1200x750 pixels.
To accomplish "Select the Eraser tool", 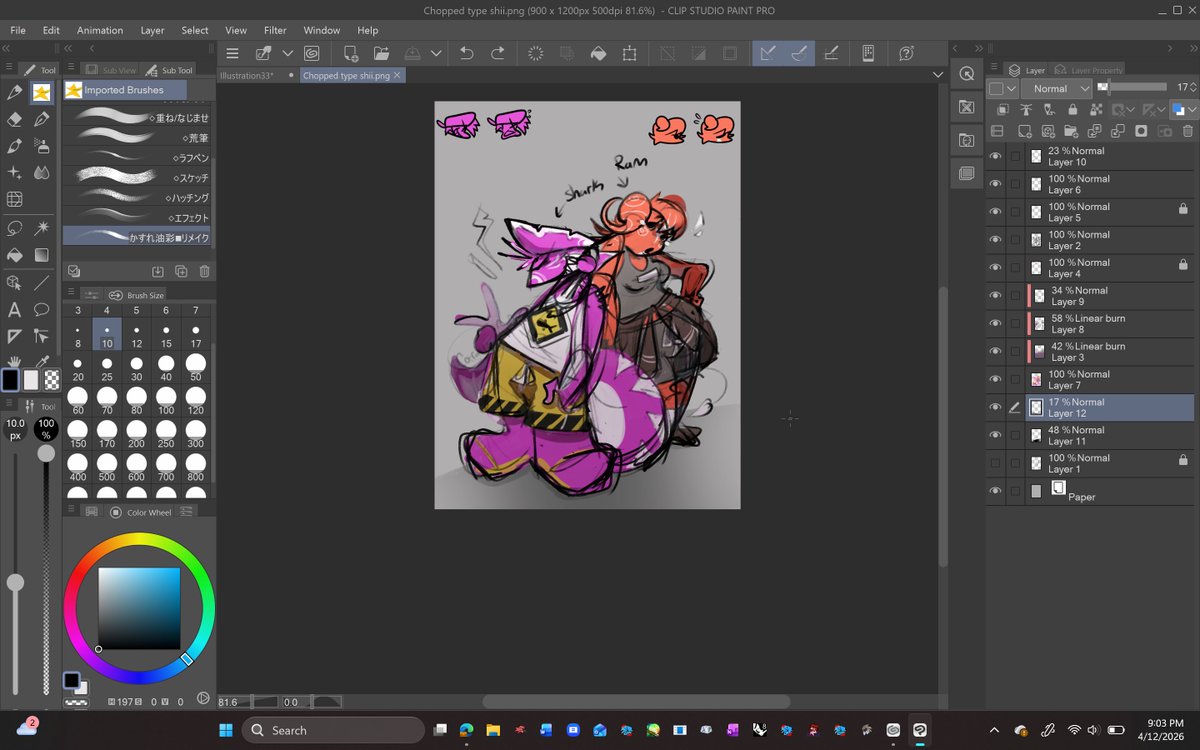I will [14, 119].
